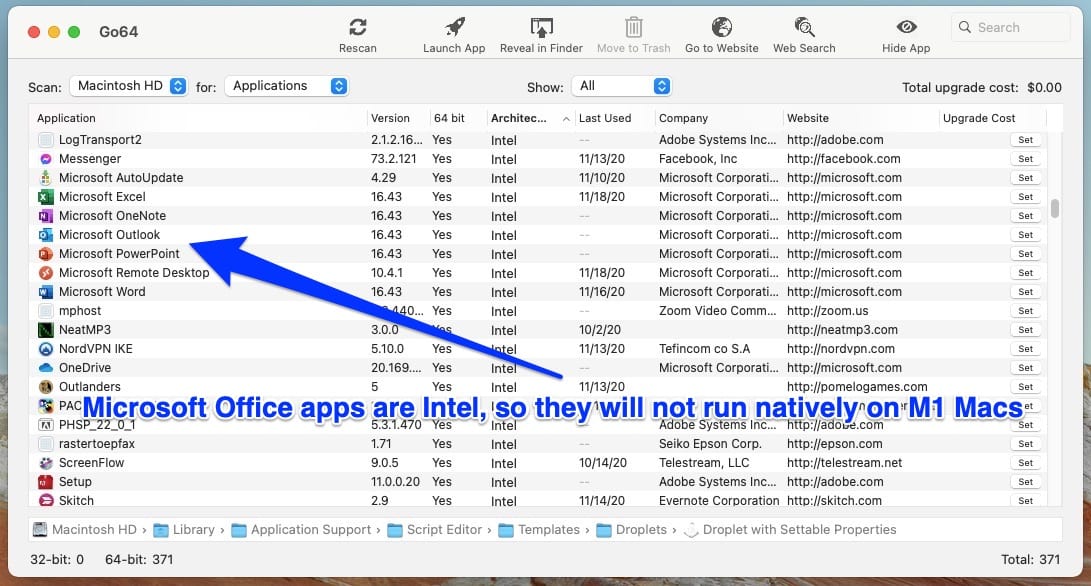
Task: Sort by Version column header
Action: 390,118
